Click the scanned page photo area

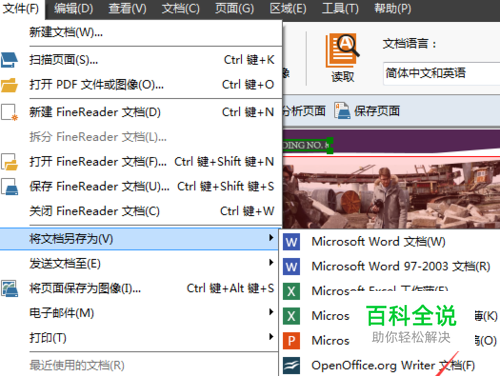point(391,193)
